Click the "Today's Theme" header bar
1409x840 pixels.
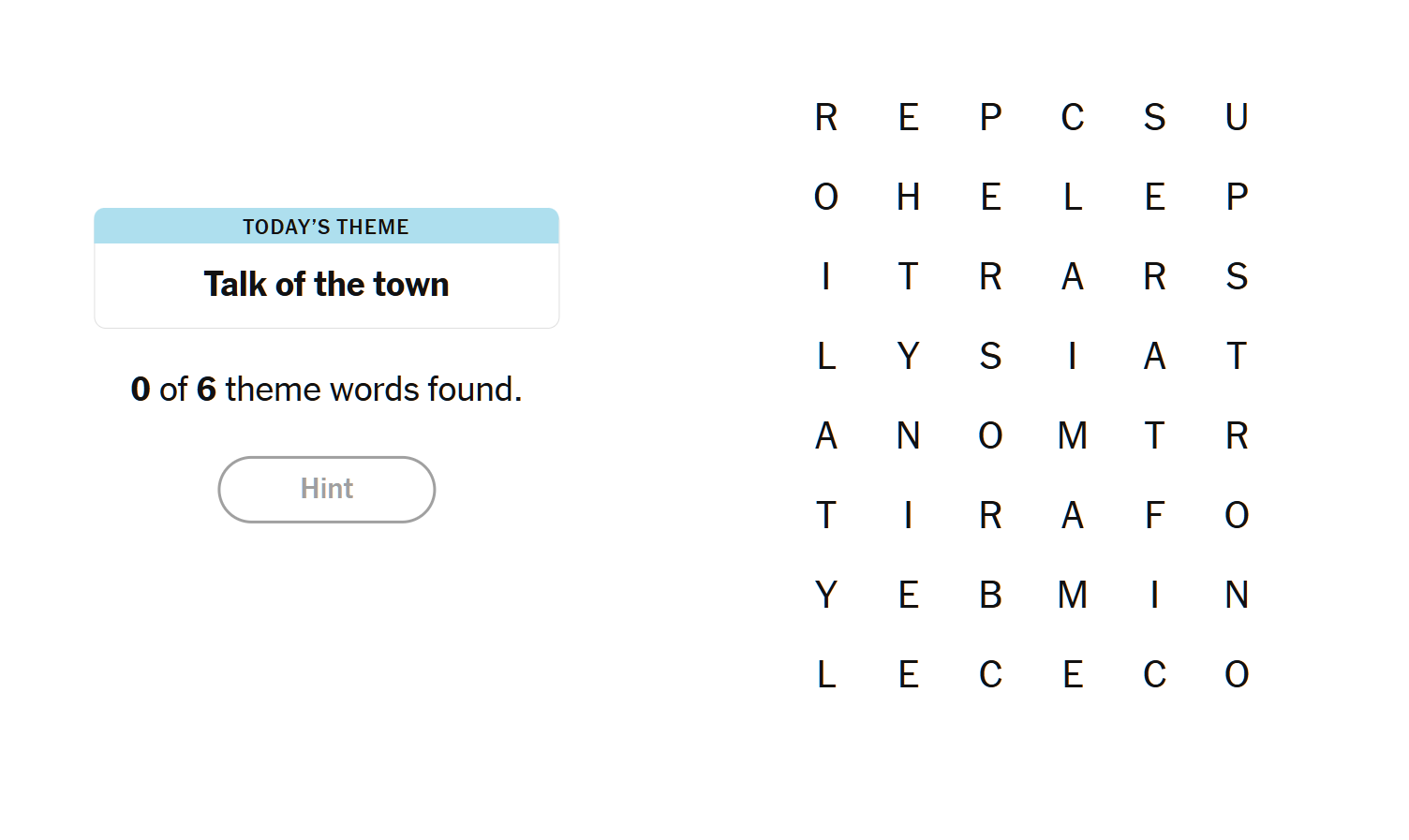pyautogui.click(x=326, y=227)
